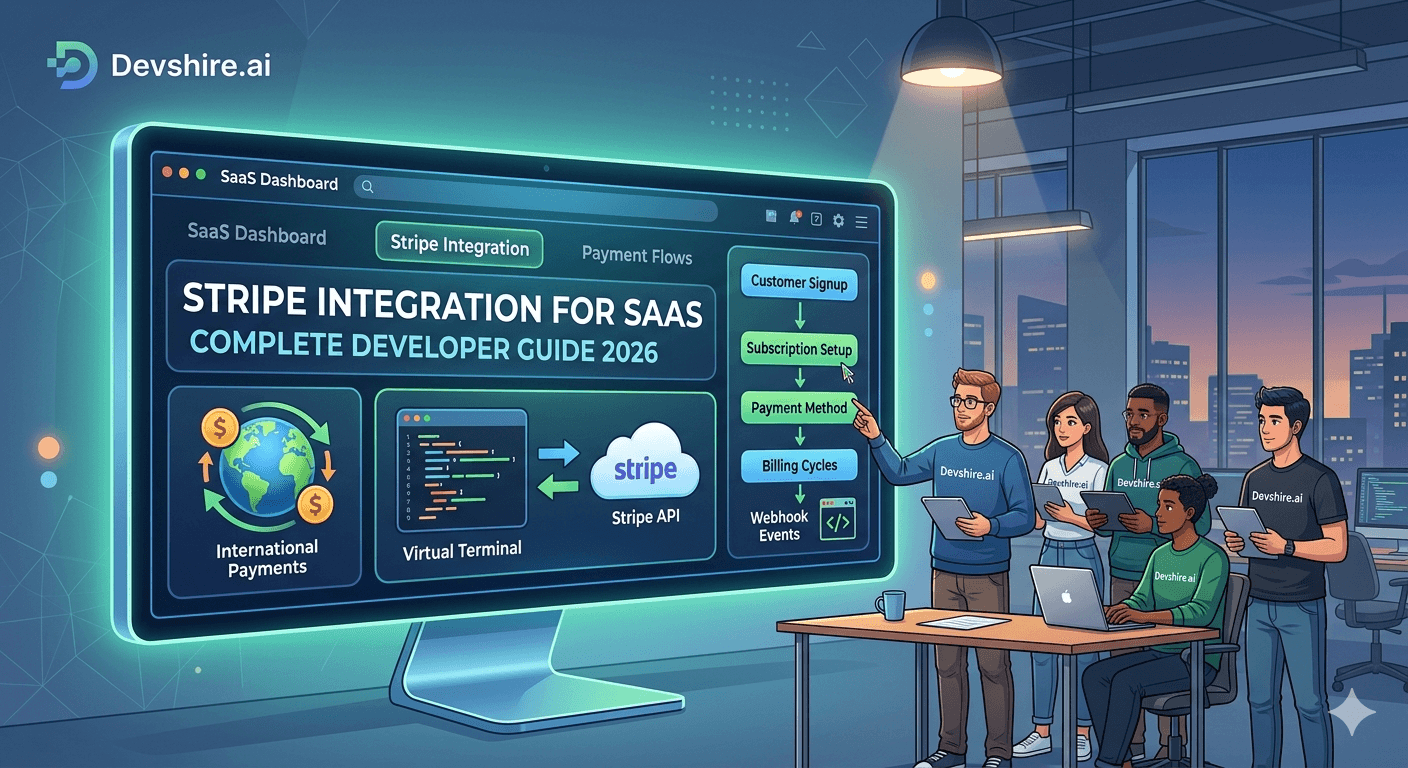This screenshot has height=768, width=1408.
Task: Open the question mark help icon
Action: (816, 219)
